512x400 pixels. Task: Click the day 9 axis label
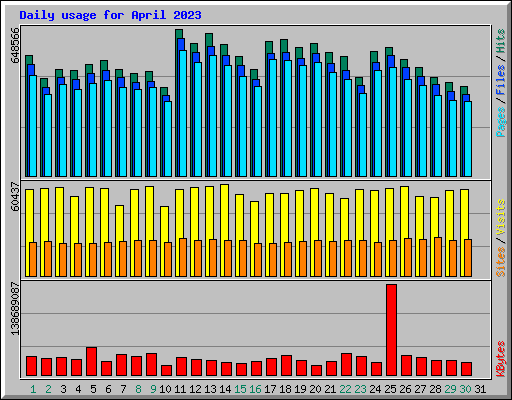coord(153,389)
